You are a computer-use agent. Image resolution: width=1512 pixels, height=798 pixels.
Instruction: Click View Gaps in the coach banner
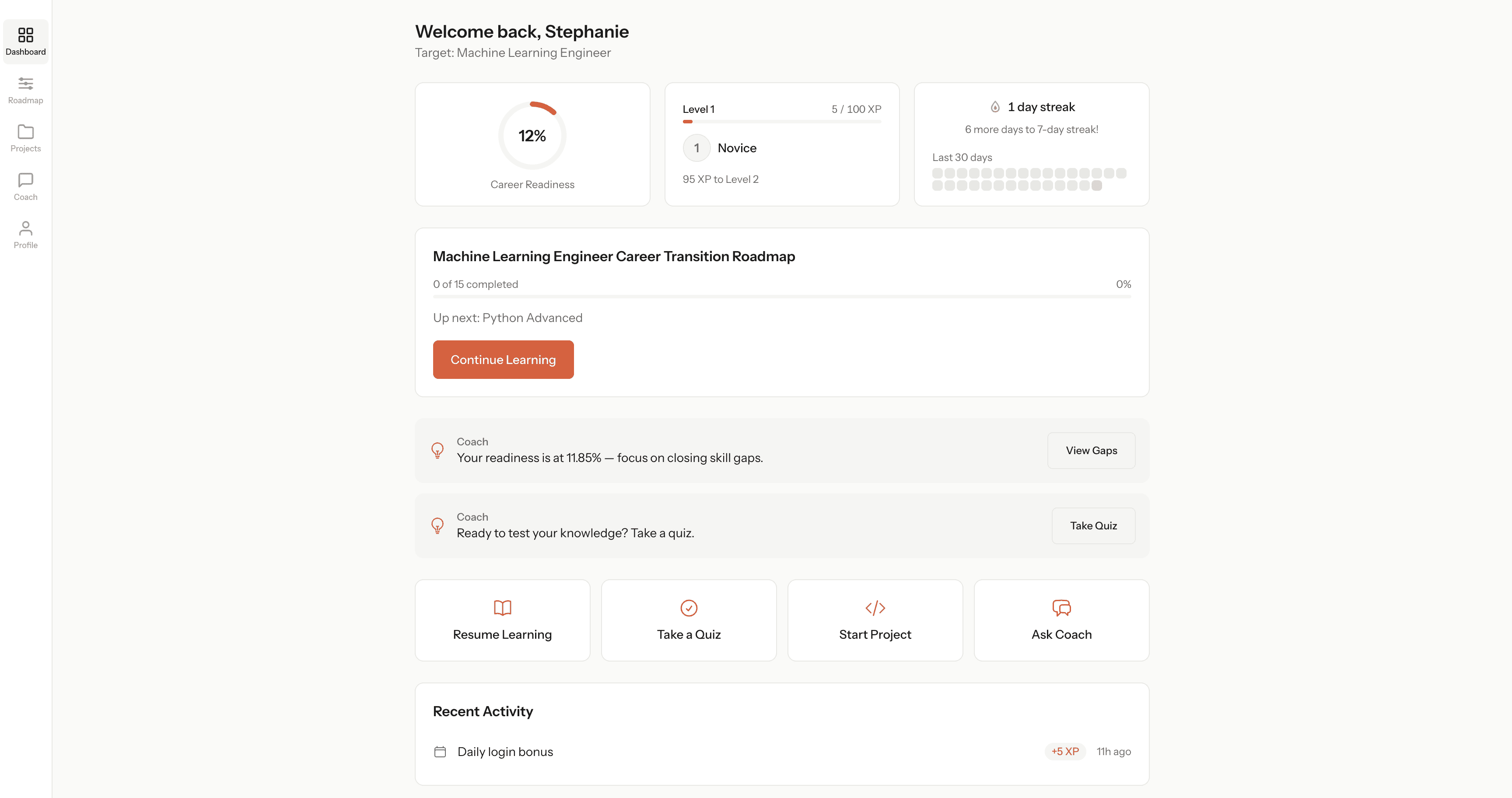[1091, 451]
